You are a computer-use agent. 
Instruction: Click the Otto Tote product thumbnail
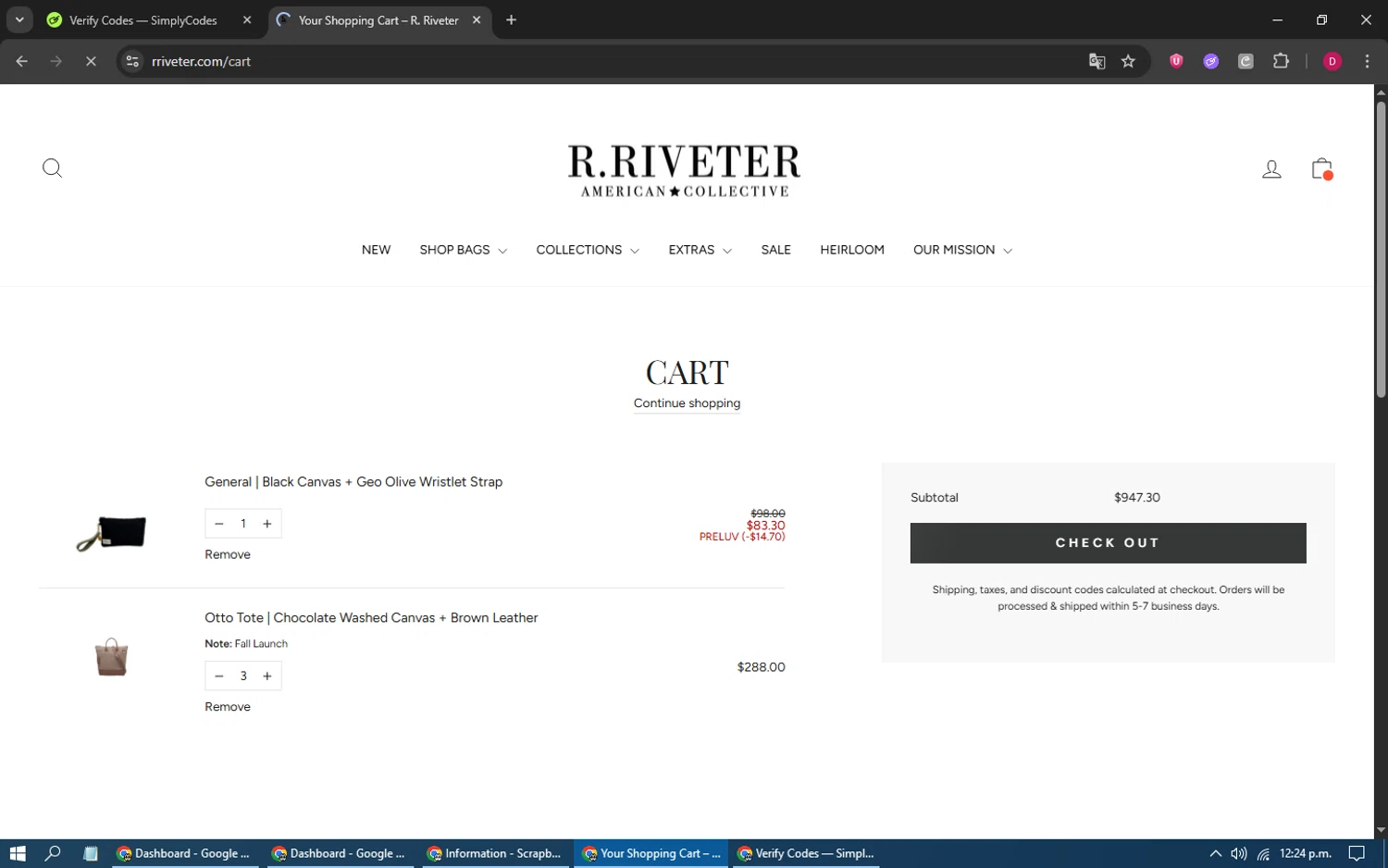111,657
